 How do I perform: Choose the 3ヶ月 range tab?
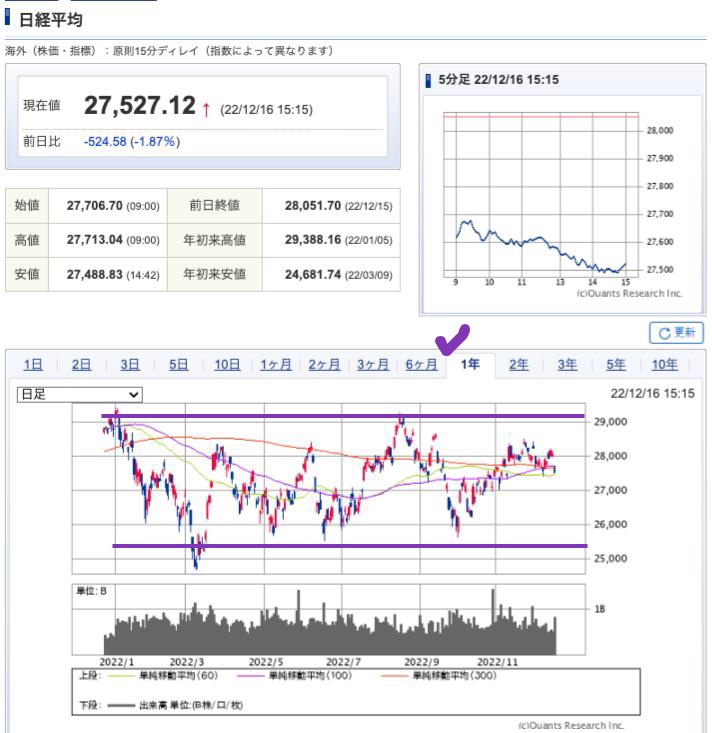coord(373,364)
